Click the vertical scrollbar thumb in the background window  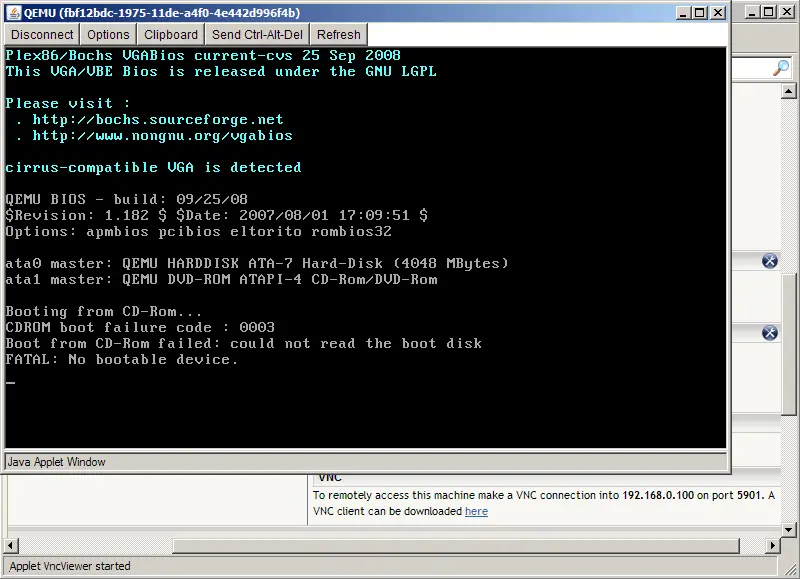coord(788,343)
